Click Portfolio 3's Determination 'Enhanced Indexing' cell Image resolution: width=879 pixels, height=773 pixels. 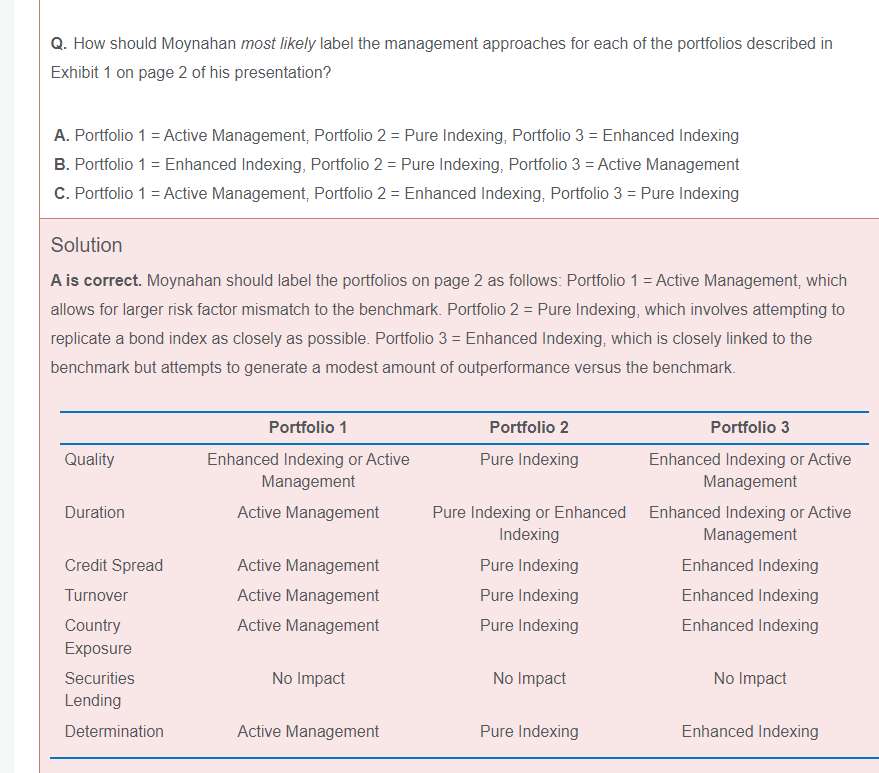tap(750, 731)
